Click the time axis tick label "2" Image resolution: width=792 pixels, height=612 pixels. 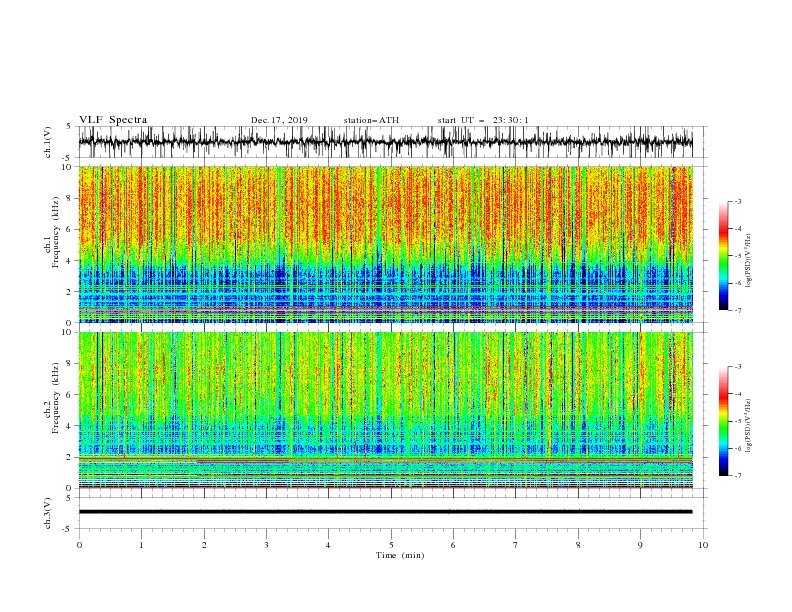click(204, 545)
